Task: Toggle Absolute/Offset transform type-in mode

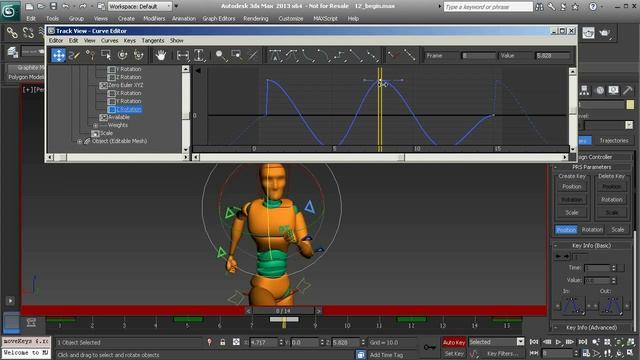Action: [236, 342]
